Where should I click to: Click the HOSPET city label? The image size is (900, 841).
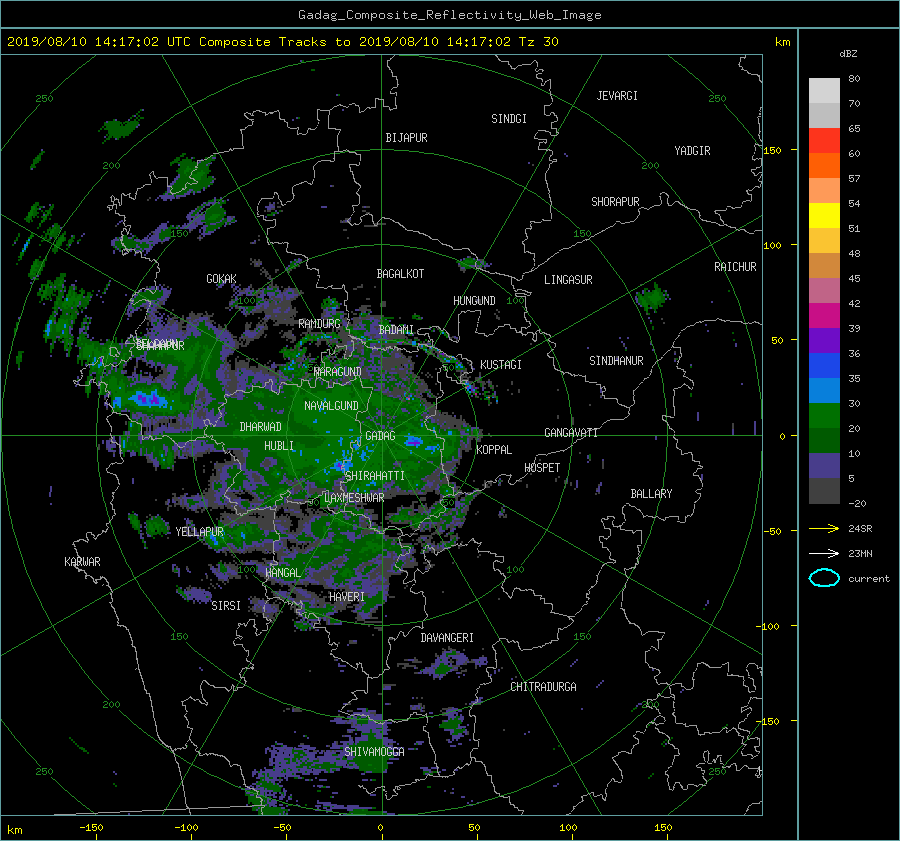point(542,468)
